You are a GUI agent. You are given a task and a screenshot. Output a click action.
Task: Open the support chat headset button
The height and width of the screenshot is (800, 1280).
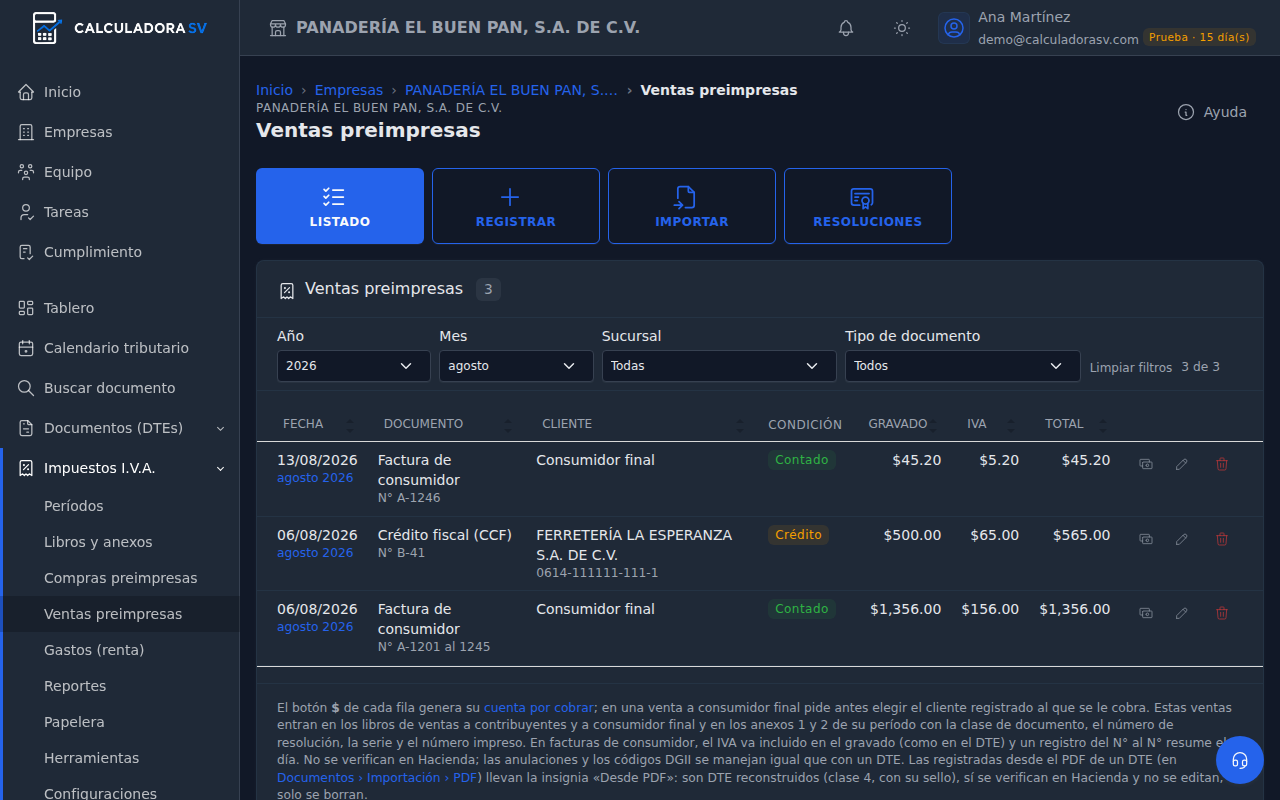click(1240, 760)
